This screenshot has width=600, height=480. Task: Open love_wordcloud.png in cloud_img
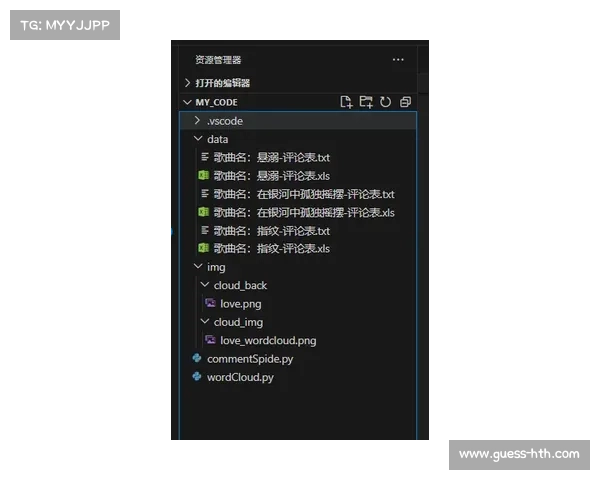(268, 341)
